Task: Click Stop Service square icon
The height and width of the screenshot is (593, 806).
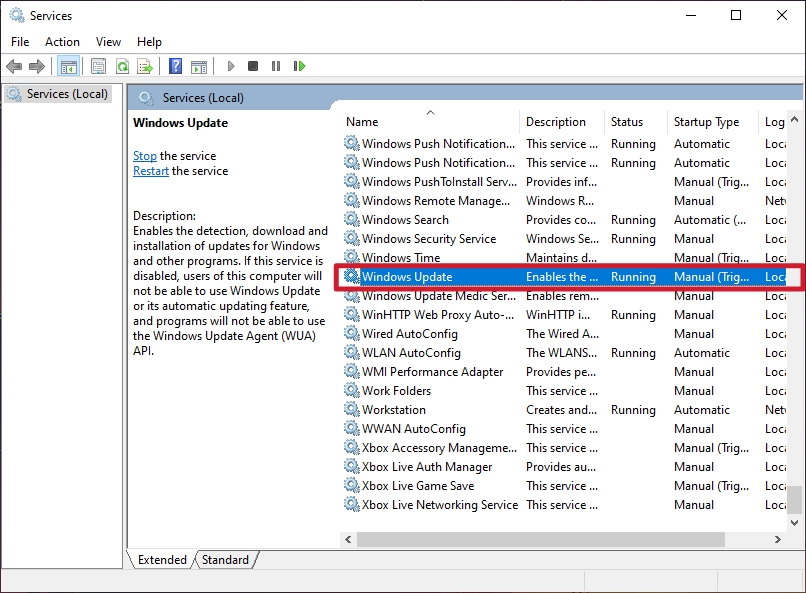Action: [253, 66]
